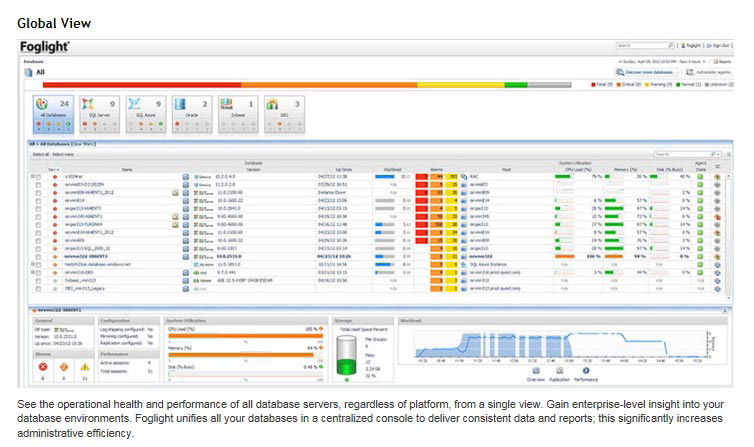Click the normal green dot in SQL Azure tile
The height and width of the screenshot is (447, 754).
[x=161, y=124]
